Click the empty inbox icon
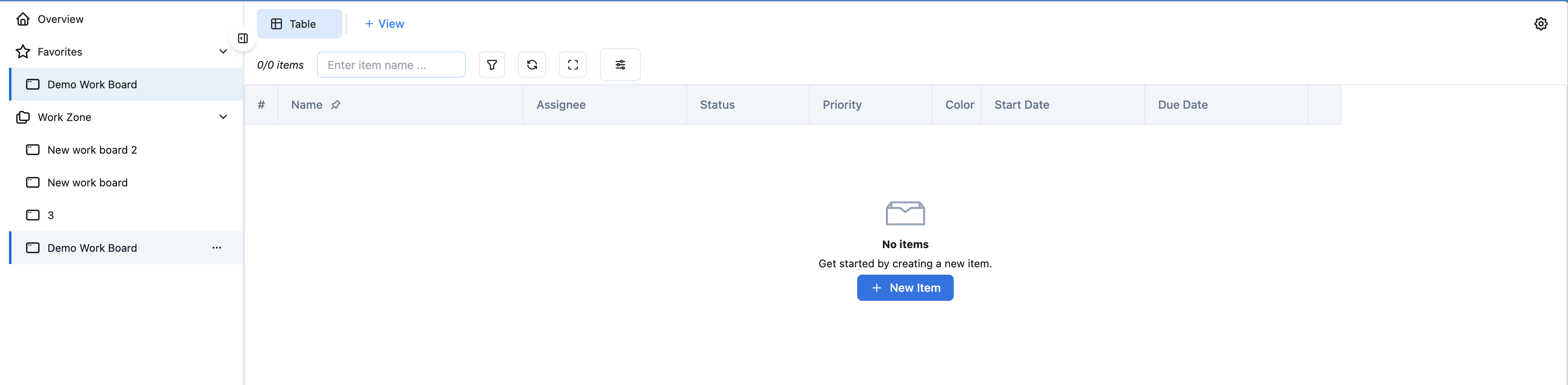The height and width of the screenshot is (385, 1568). coord(905,213)
